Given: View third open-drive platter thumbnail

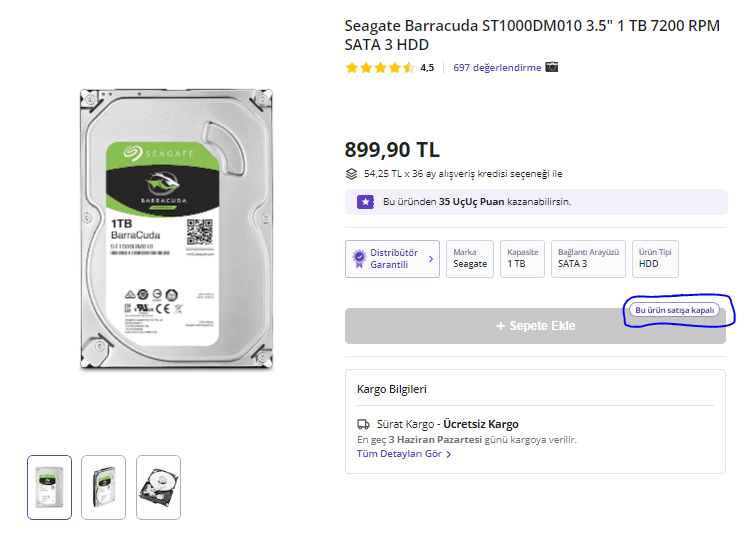Looking at the screenshot, I should (x=158, y=487).
